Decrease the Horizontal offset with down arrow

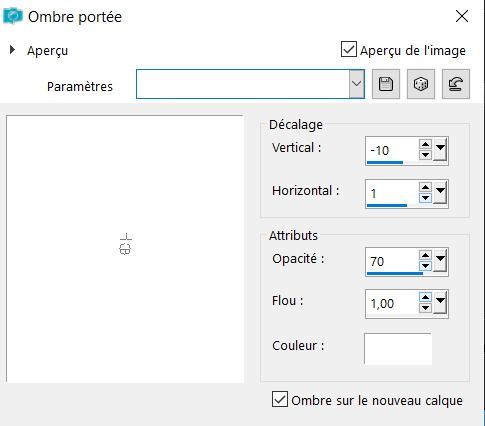coord(425,198)
